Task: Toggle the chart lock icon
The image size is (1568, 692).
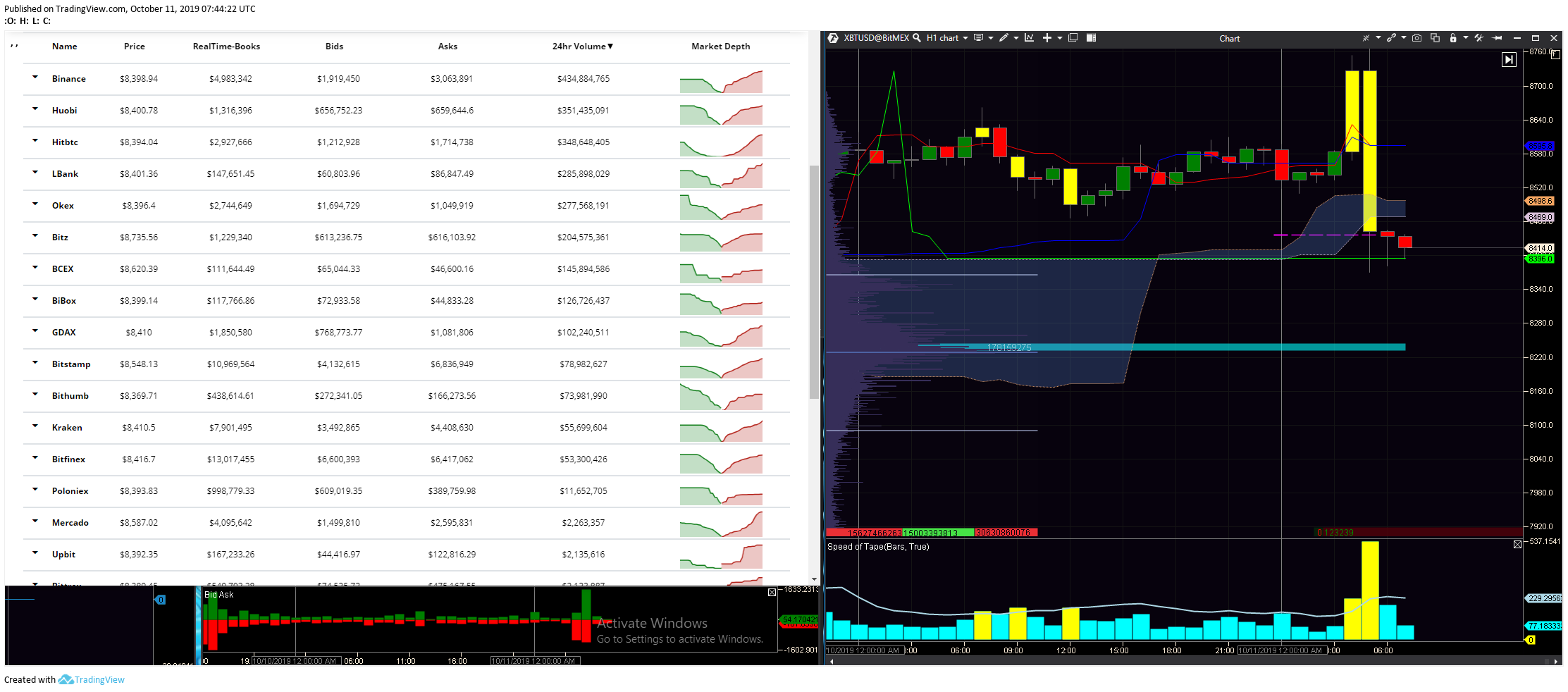Action: 1453,38
